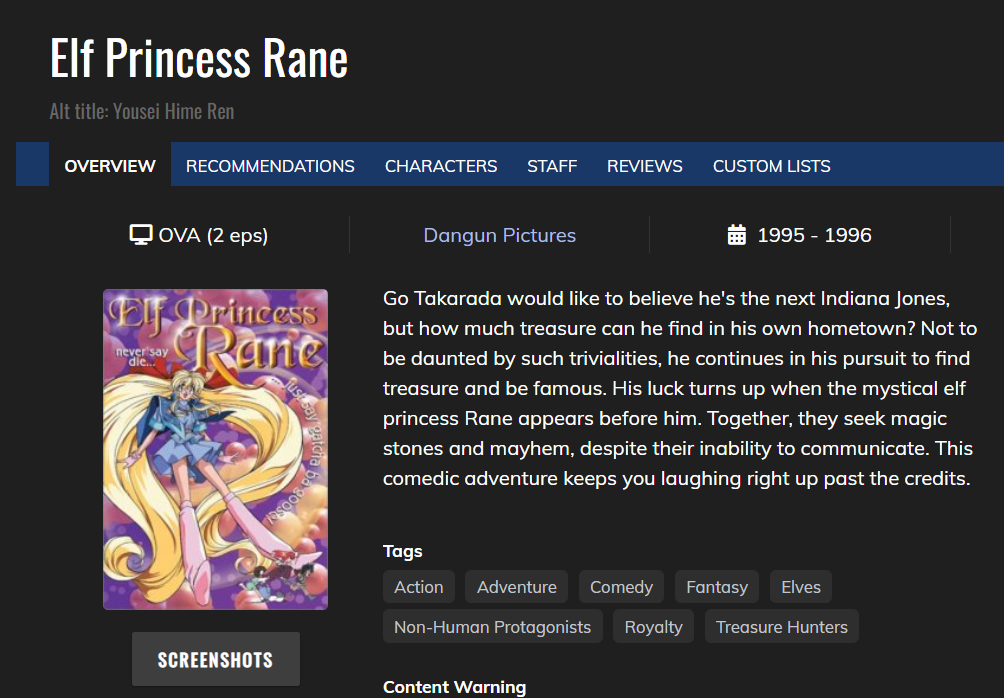
Task: Select the Elves tag
Action: 801,587
